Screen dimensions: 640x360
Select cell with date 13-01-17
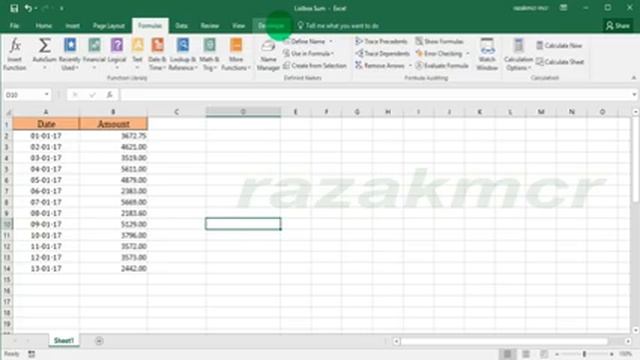pos(46,269)
